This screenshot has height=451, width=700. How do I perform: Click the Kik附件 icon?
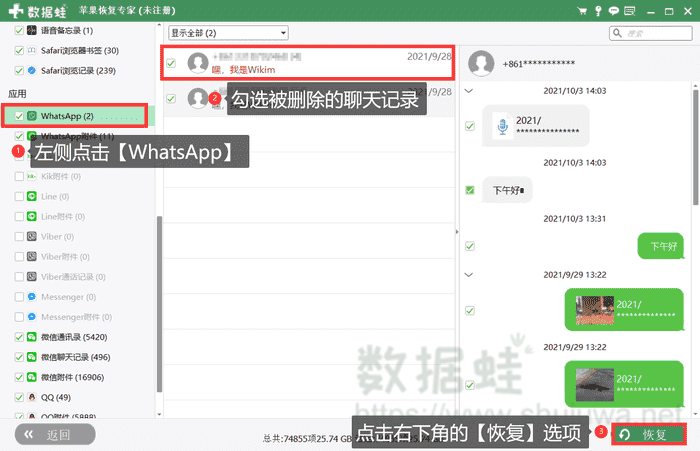pos(32,176)
